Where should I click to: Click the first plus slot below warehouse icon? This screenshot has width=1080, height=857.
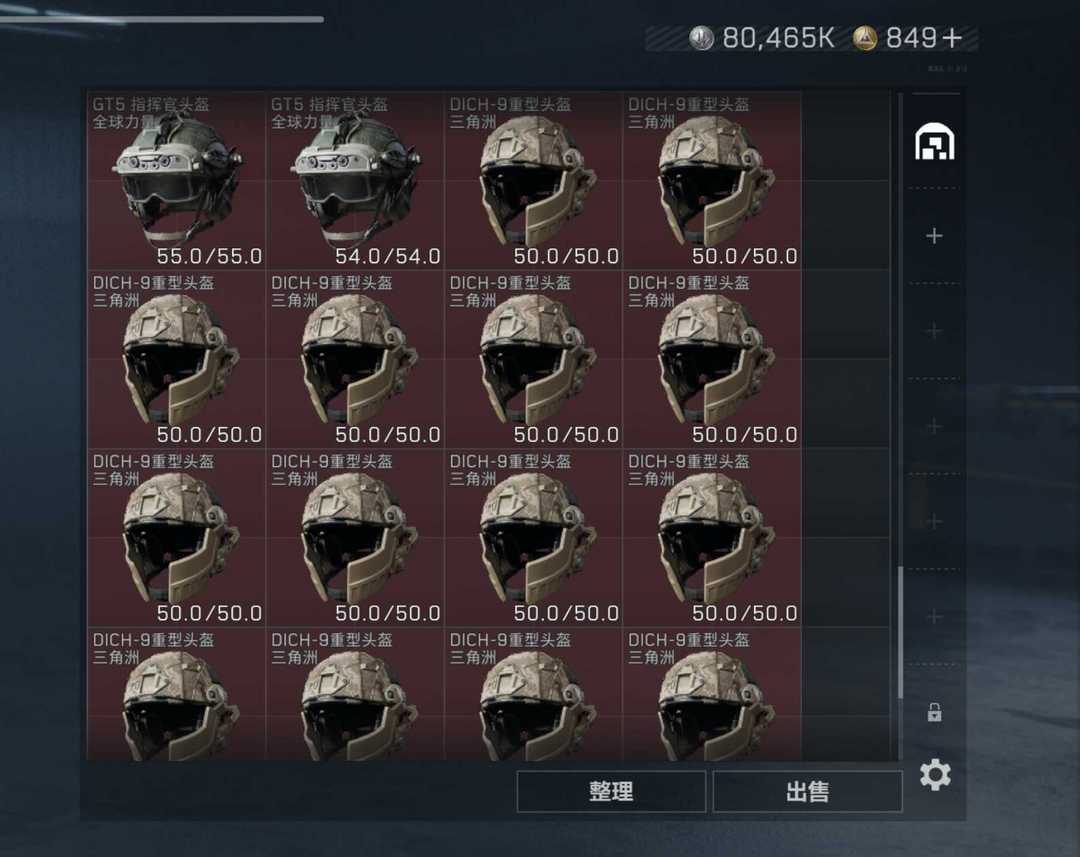[x=934, y=236]
